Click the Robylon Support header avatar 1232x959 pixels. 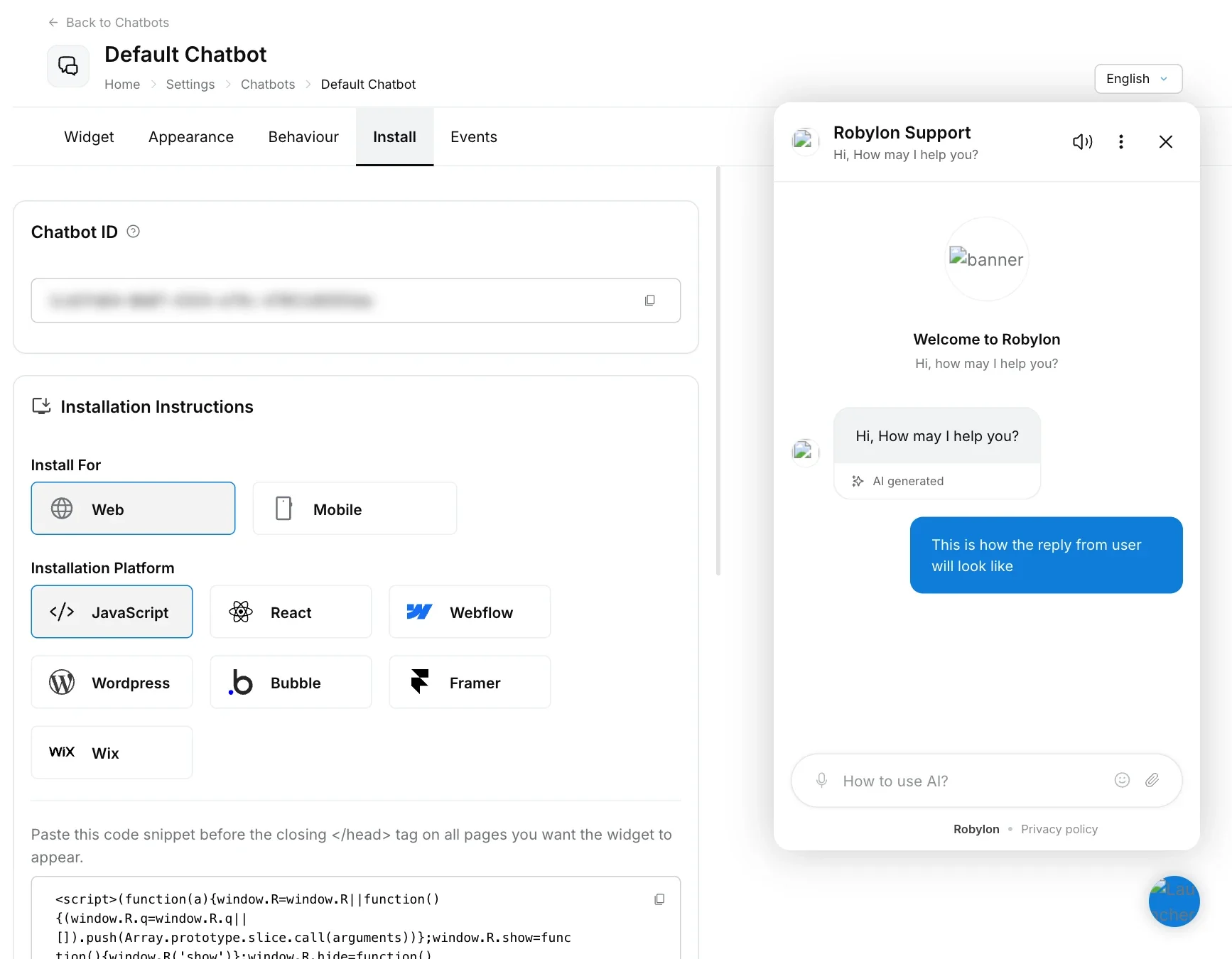(806, 141)
